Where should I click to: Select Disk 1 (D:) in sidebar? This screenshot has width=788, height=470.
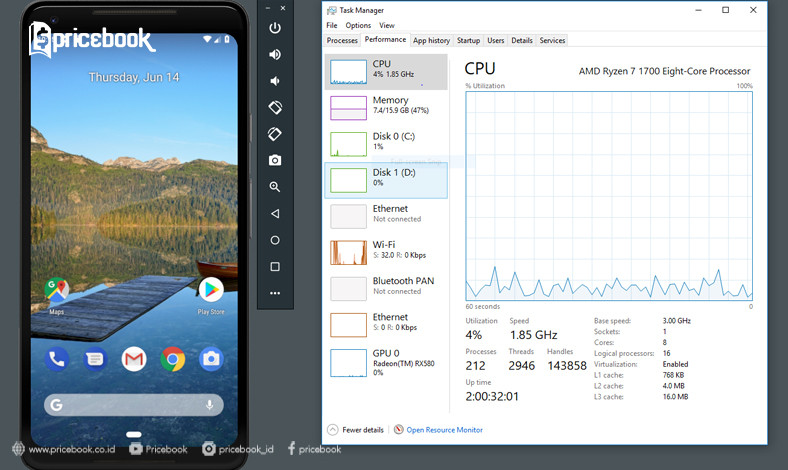pyautogui.click(x=386, y=180)
